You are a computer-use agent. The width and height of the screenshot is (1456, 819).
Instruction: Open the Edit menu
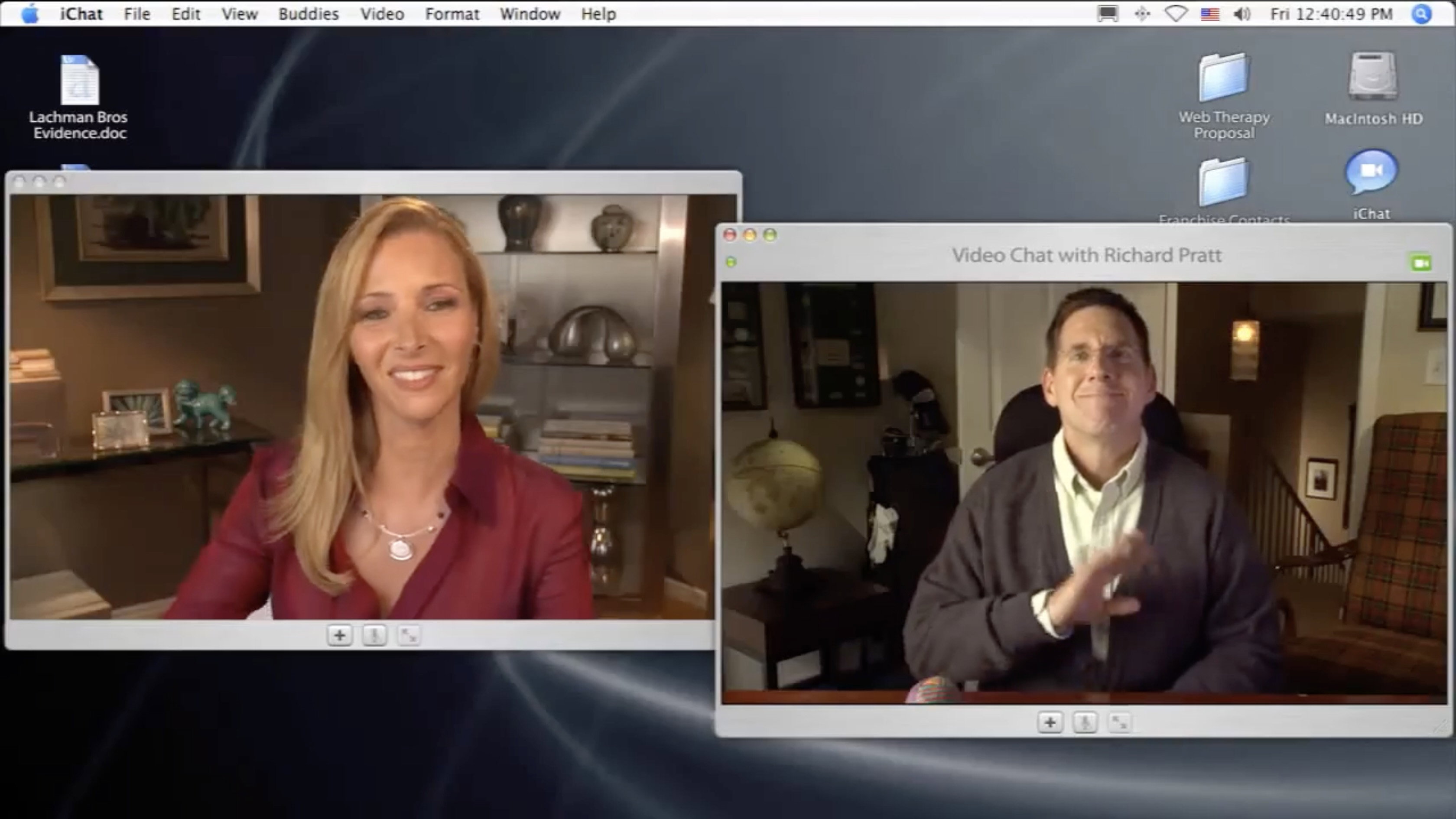click(x=186, y=13)
